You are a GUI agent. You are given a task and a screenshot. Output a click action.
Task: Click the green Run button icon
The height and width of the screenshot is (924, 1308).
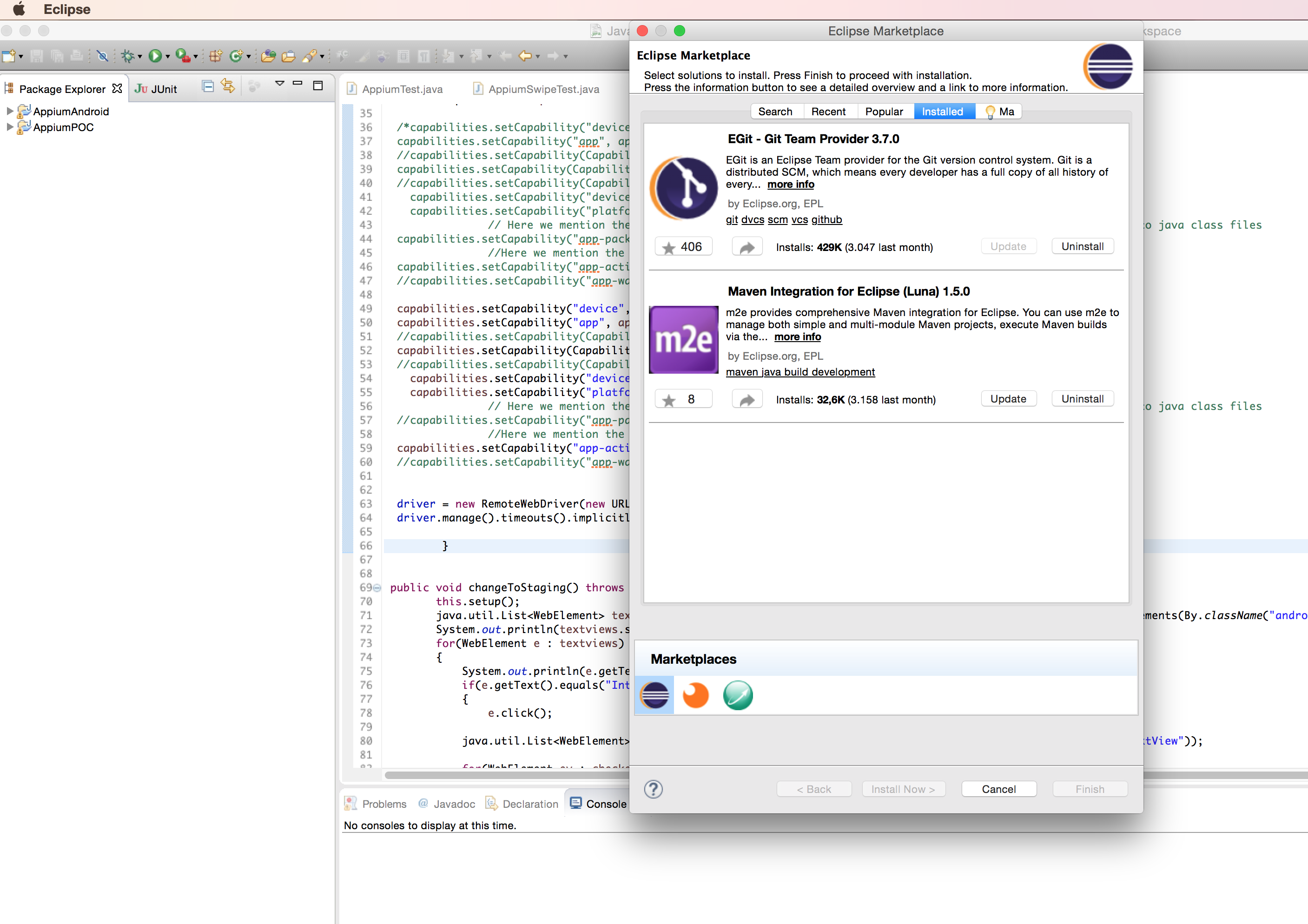(155, 56)
